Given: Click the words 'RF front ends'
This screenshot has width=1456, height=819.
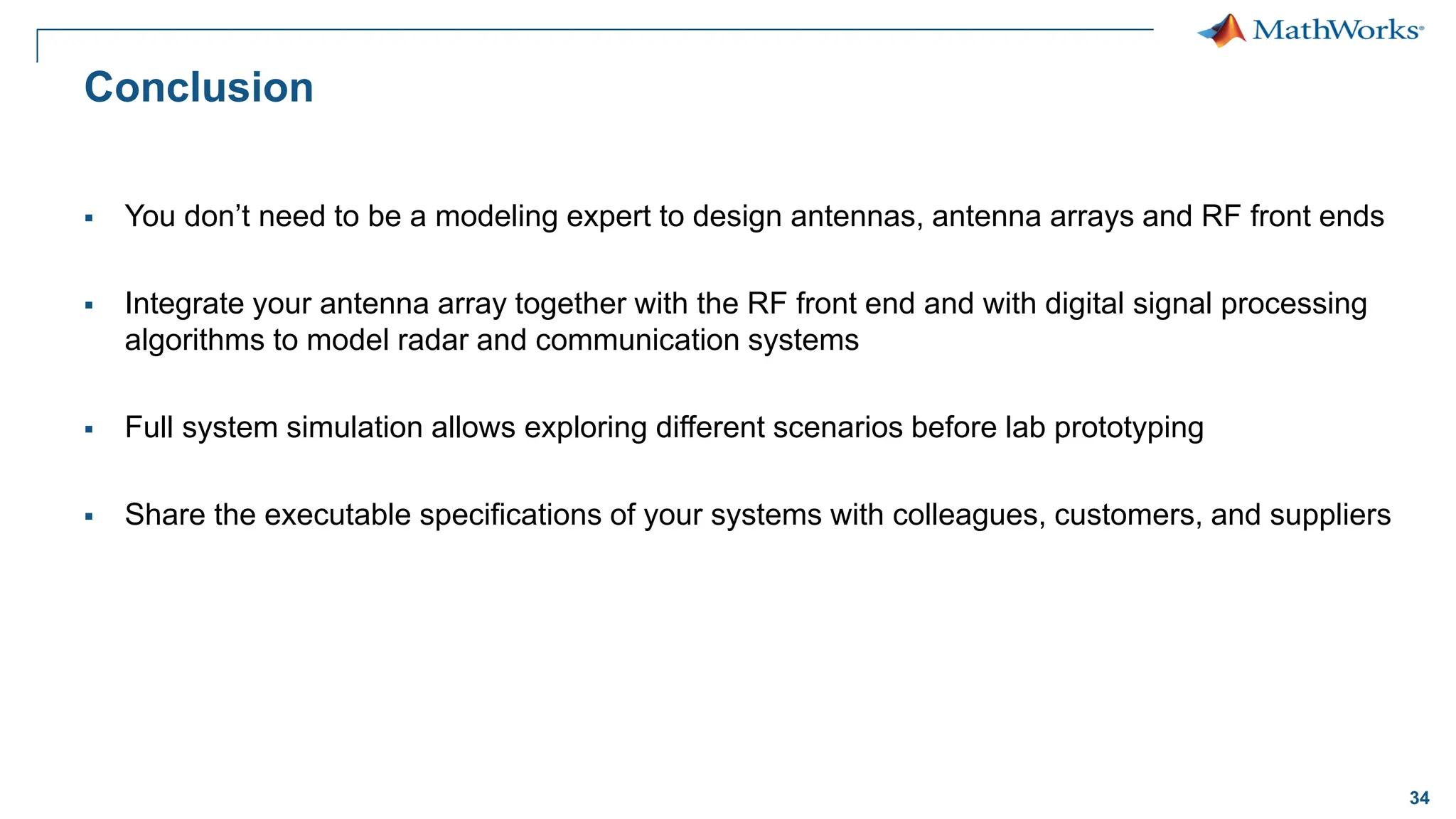Looking at the screenshot, I should [1292, 216].
